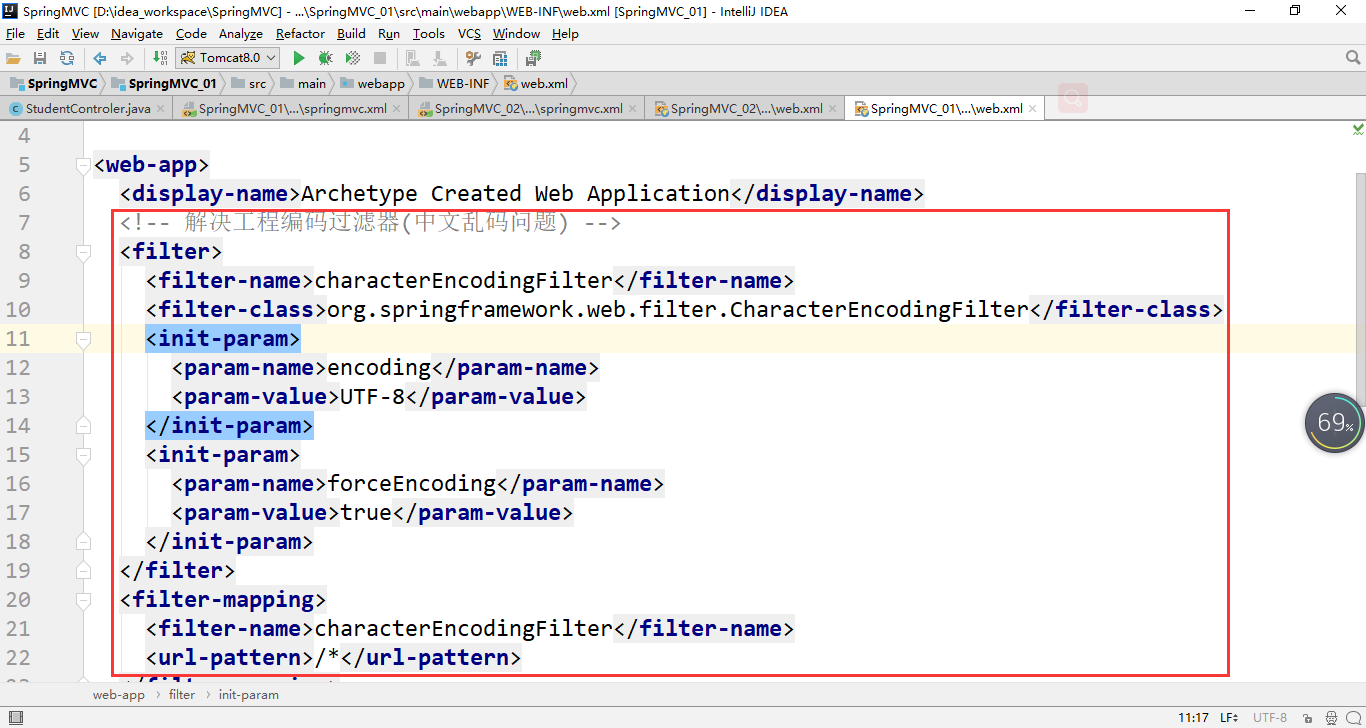Screen dimensions: 1366x728
Task: Start debugging with the green bug icon
Action: [325, 58]
